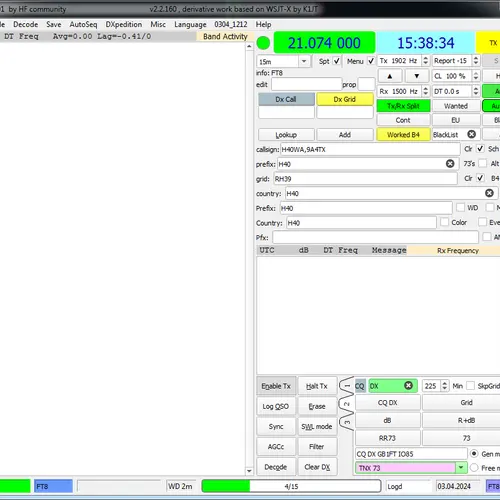Click the green round status indicator

click(263, 43)
